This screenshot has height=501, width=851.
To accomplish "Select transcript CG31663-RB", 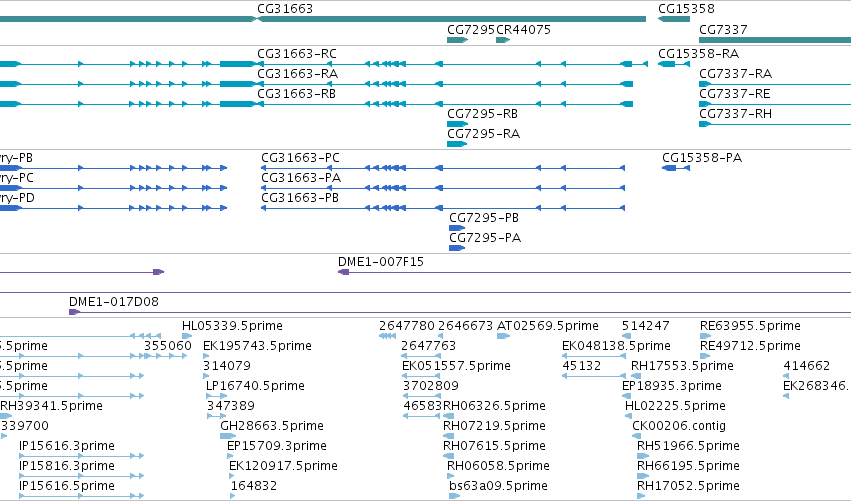I will click(x=296, y=94).
